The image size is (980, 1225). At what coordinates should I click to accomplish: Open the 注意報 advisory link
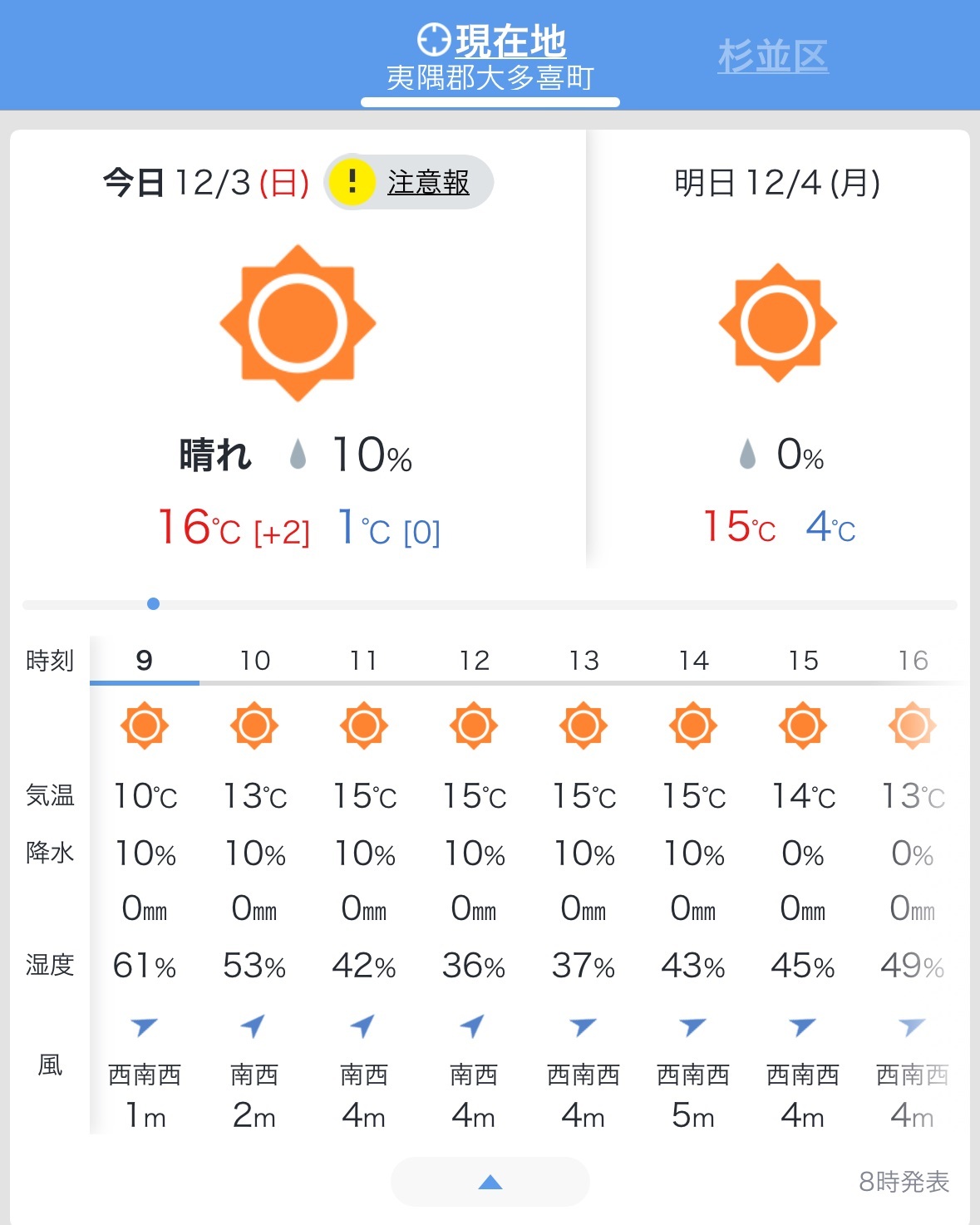tap(428, 182)
